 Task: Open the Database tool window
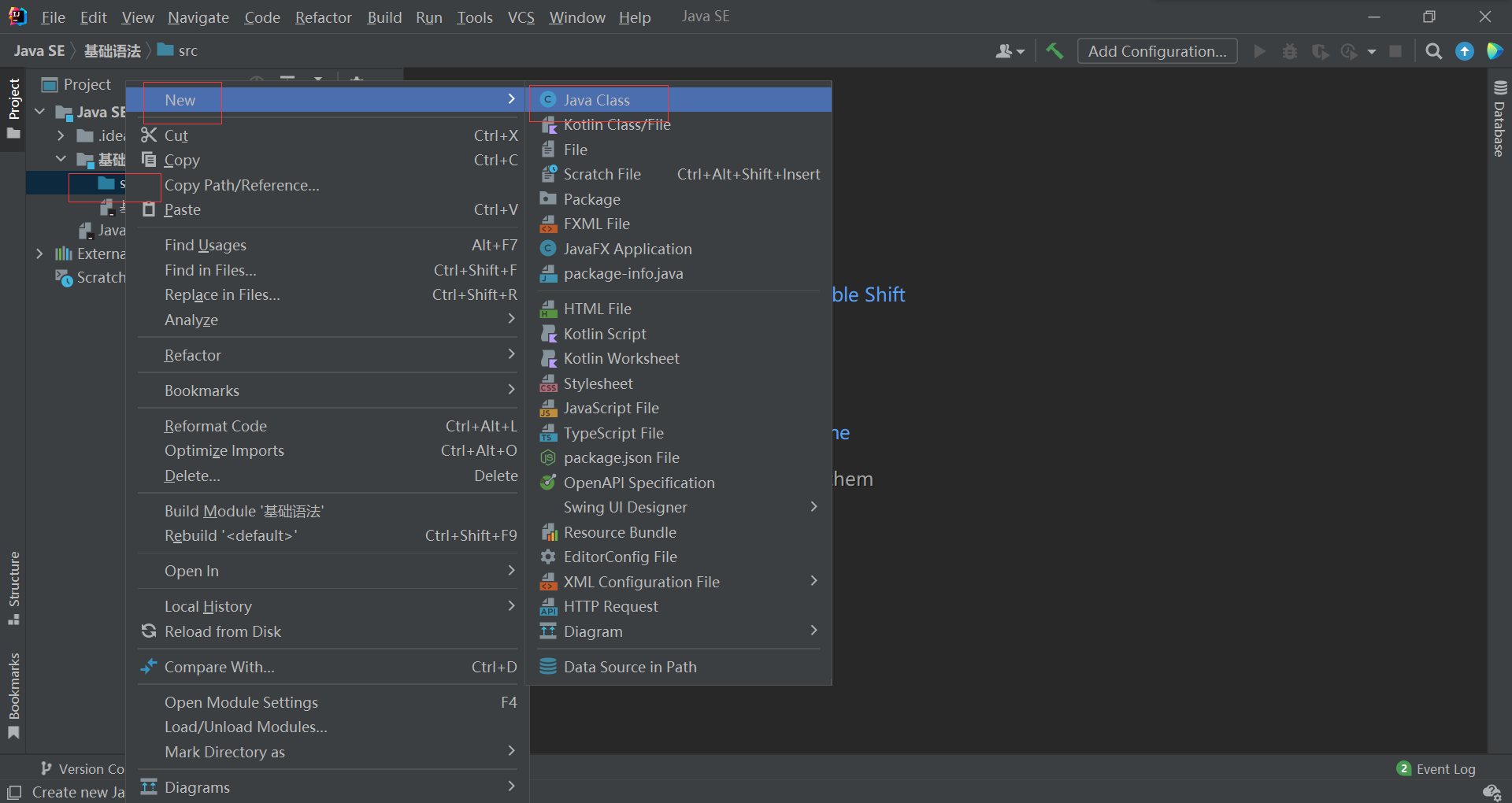pos(1499,119)
